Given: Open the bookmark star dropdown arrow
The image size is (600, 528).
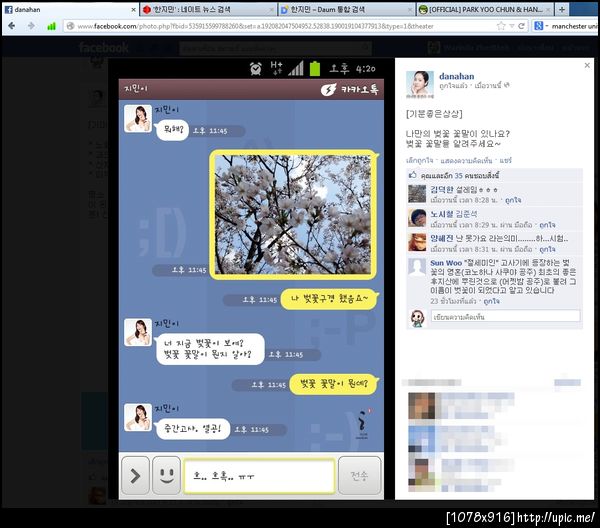Looking at the screenshot, I should pos(512,26).
